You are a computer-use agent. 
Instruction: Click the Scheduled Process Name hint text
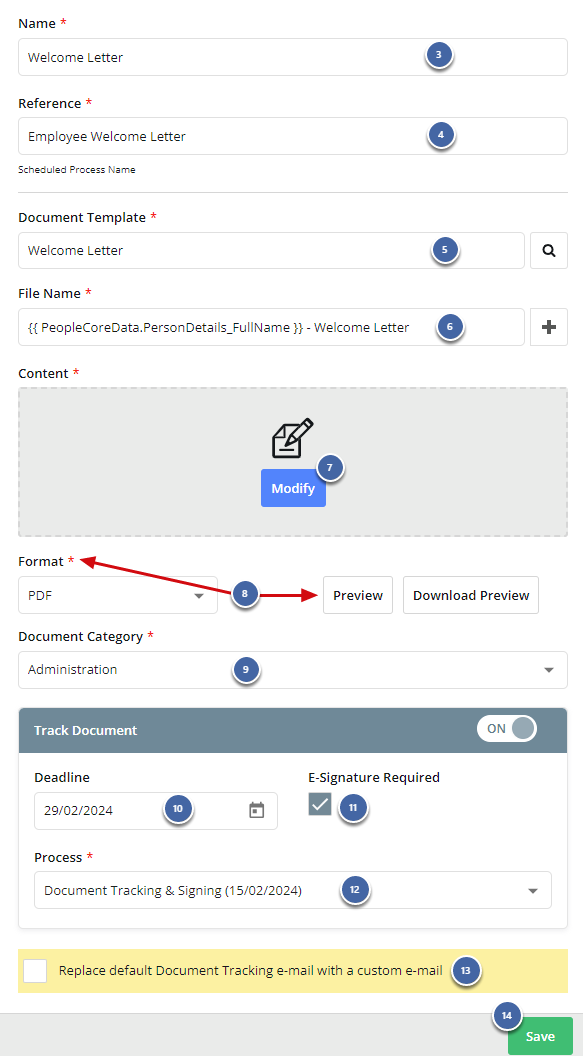point(77,170)
